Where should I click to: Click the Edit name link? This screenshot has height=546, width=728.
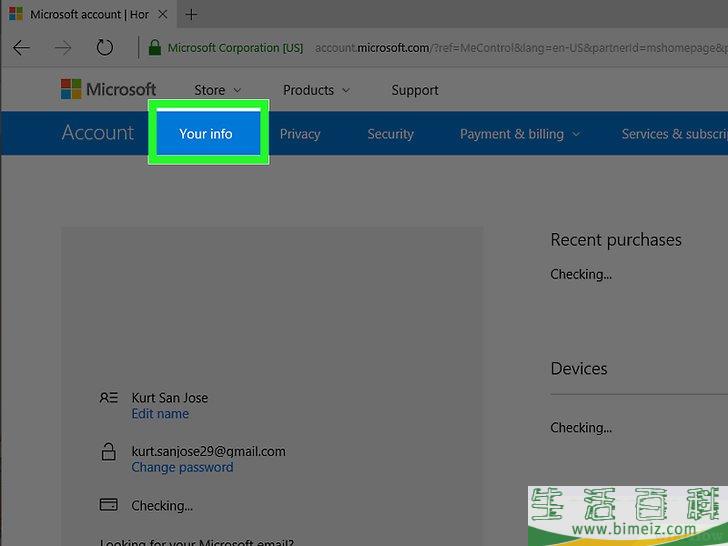click(x=160, y=414)
